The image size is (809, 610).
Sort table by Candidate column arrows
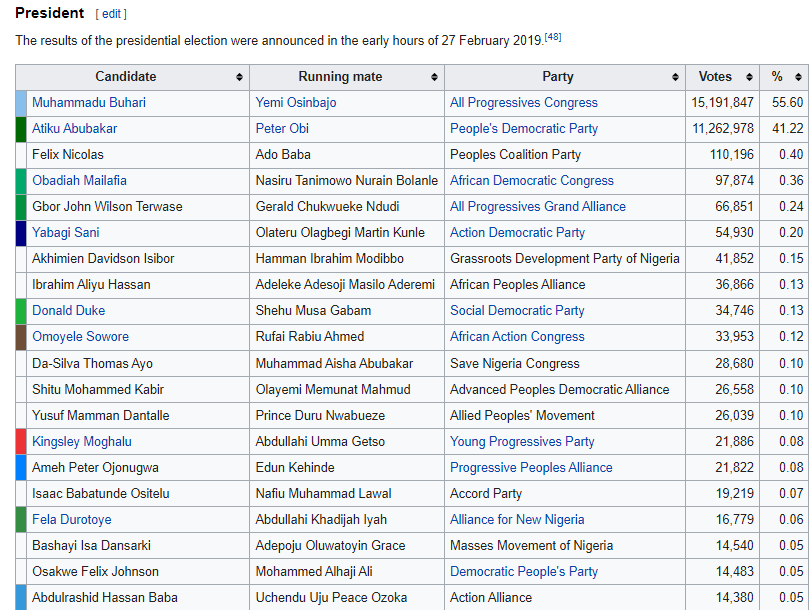click(239, 77)
